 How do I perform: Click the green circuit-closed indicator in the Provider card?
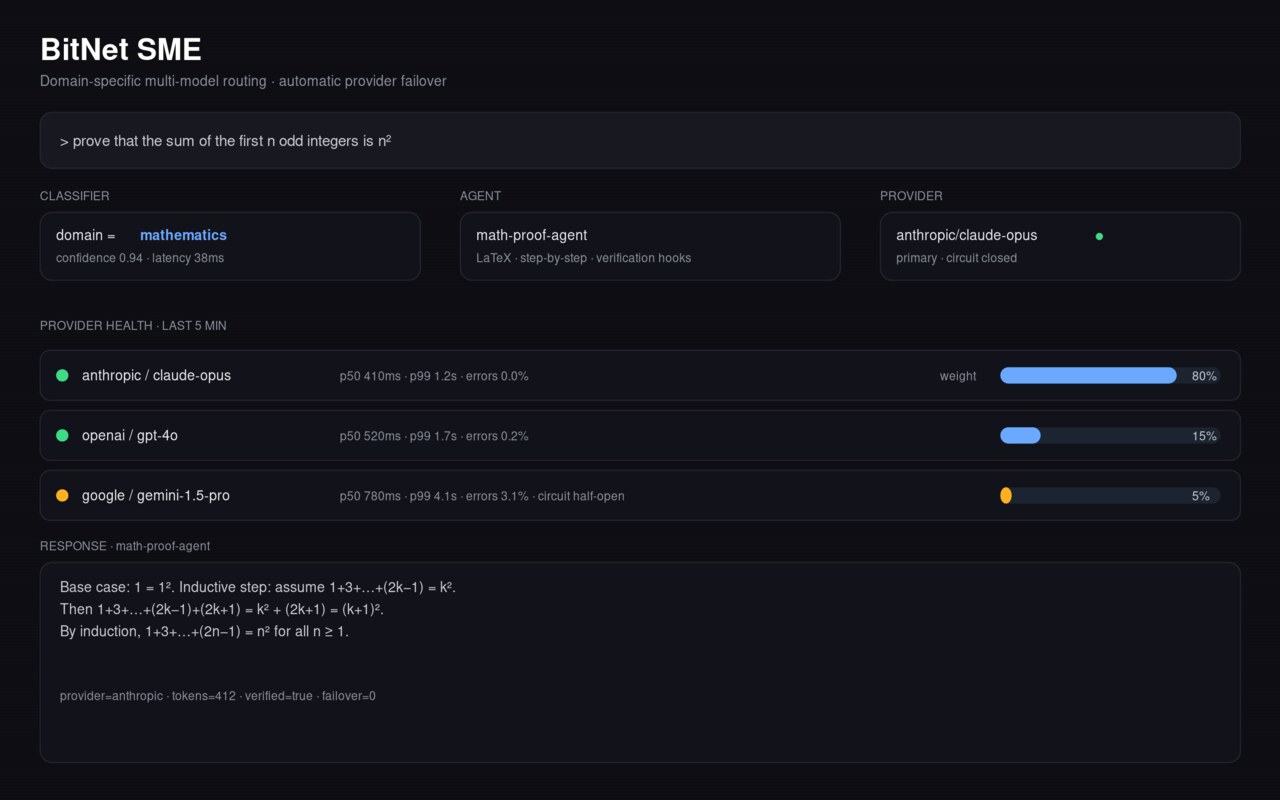tap(1099, 236)
